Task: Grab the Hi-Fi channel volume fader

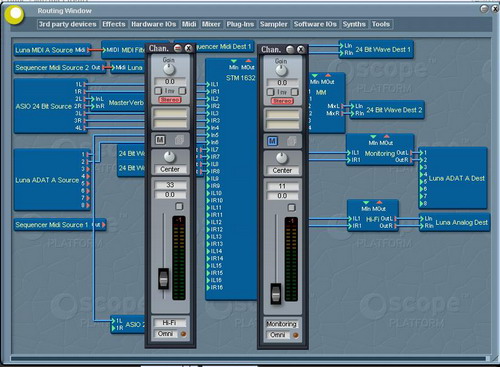Action: click(163, 278)
